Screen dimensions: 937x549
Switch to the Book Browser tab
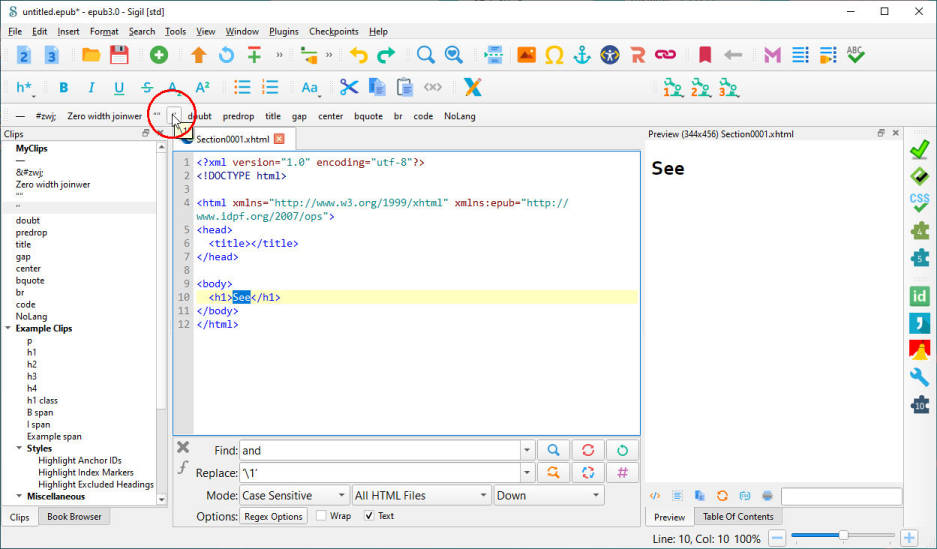click(75, 517)
